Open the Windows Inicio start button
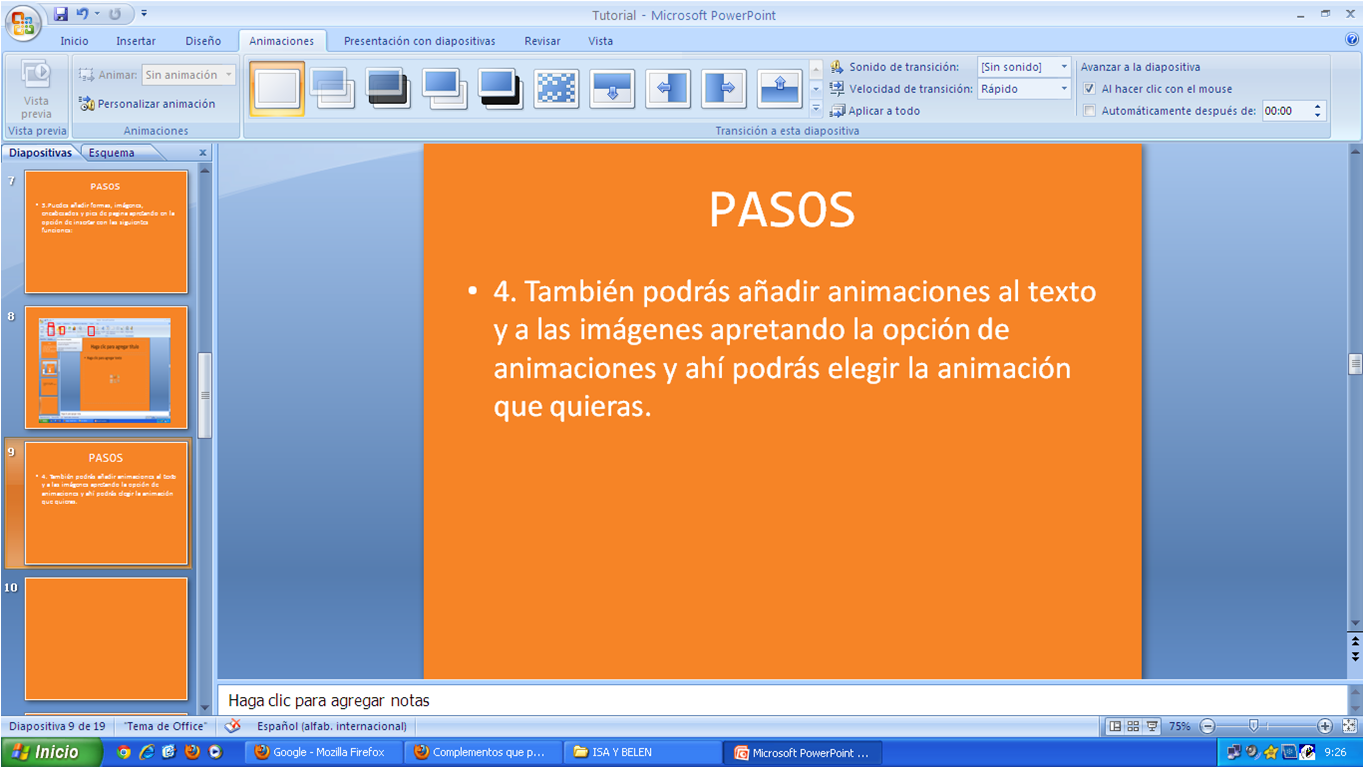The width and height of the screenshot is (1364, 768). (x=52, y=752)
